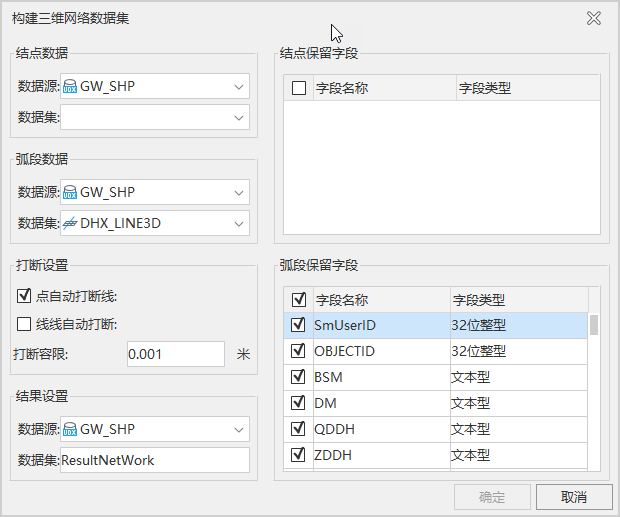Close the build 3D network dataset dialog

click(x=594, y=18)
